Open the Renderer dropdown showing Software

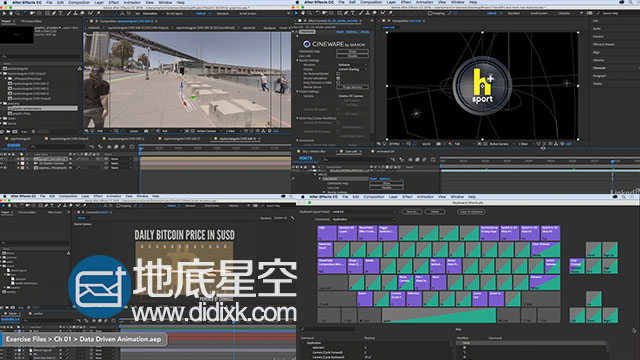353,65
